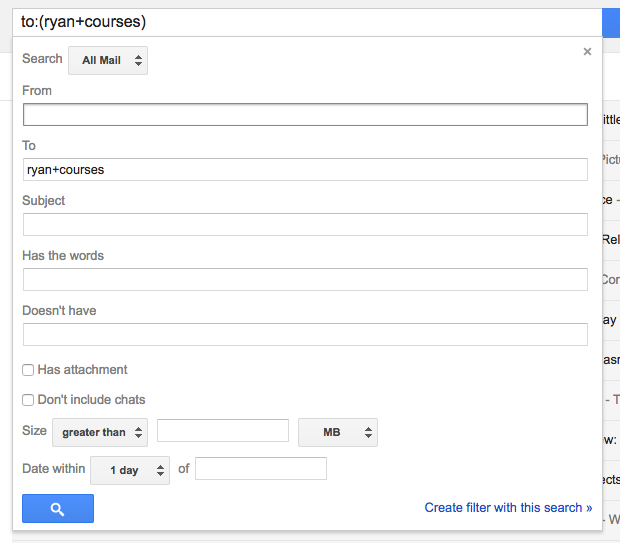This screenshot has width=620, height=543.
Task: Click into the Subject text field
Action: (x=305, y=224)
